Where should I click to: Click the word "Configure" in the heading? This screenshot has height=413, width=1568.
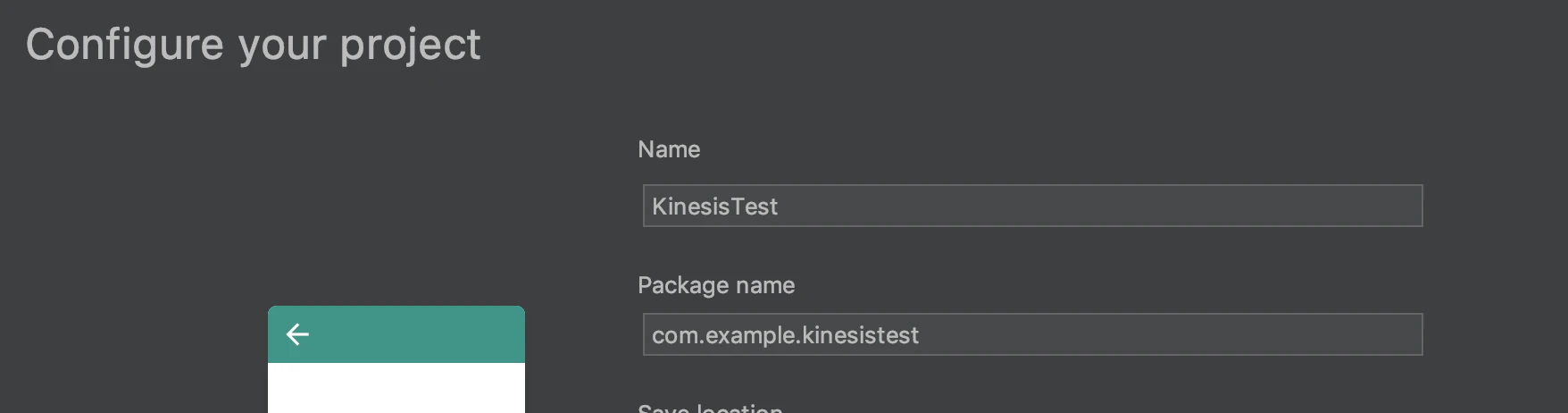click(x=124, y=45)
